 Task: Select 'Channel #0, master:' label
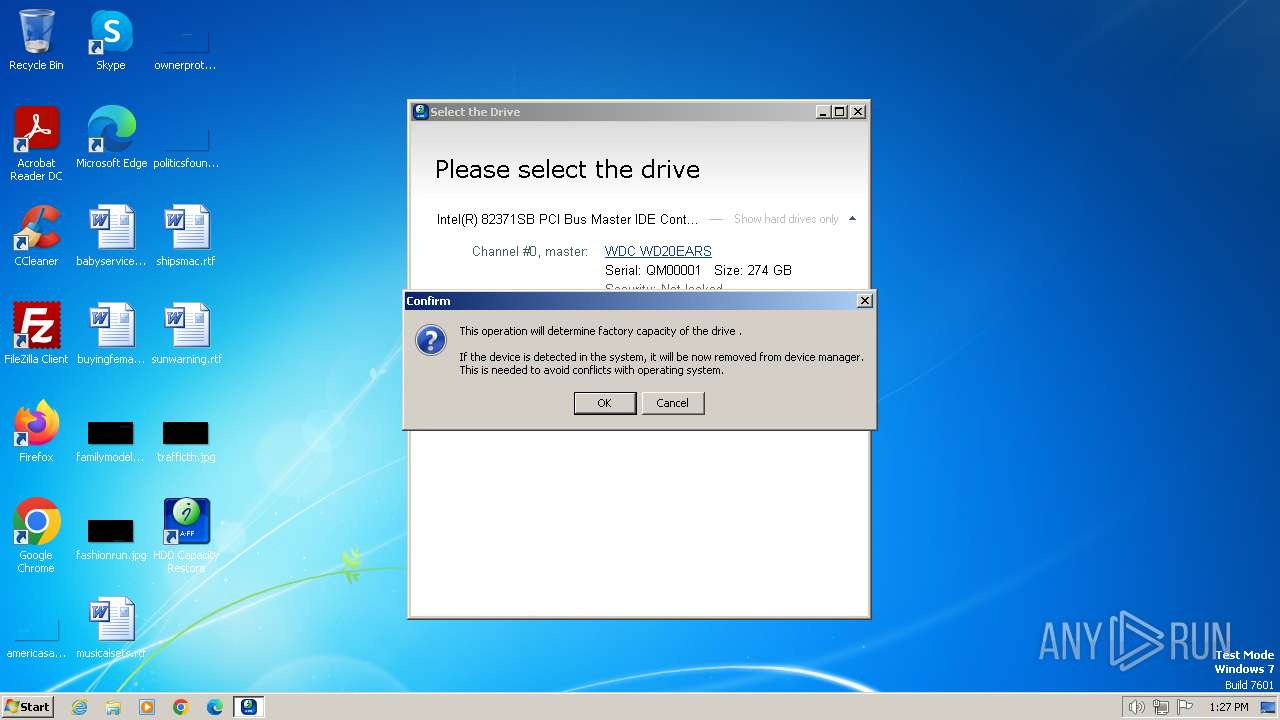pyautogui.click(x=530, y=251)
